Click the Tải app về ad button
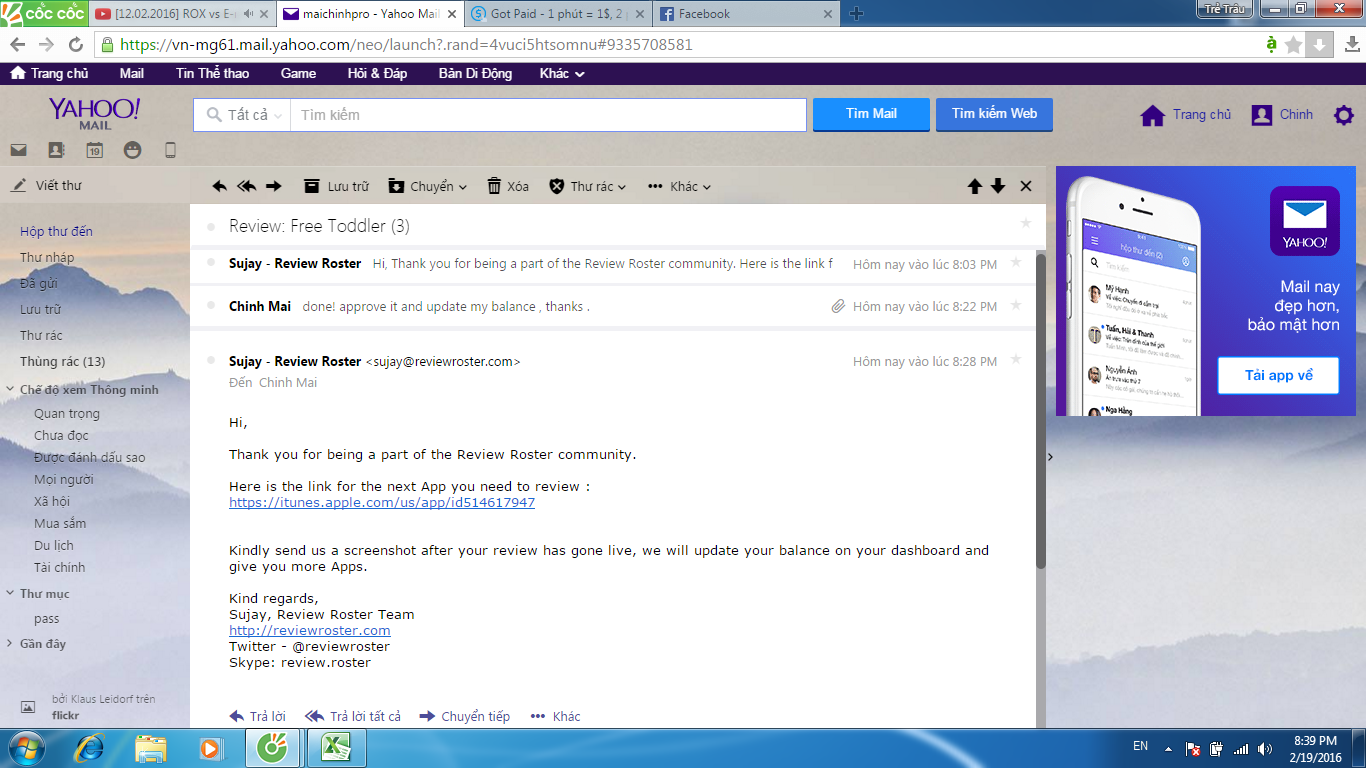The image size is (1366, 768). click(x=1278, y=375)
